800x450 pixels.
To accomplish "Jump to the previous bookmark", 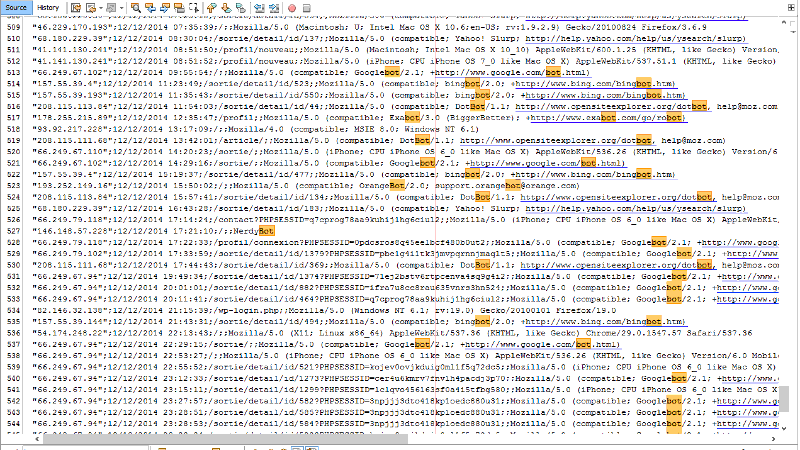I will [x=211, y=8].
